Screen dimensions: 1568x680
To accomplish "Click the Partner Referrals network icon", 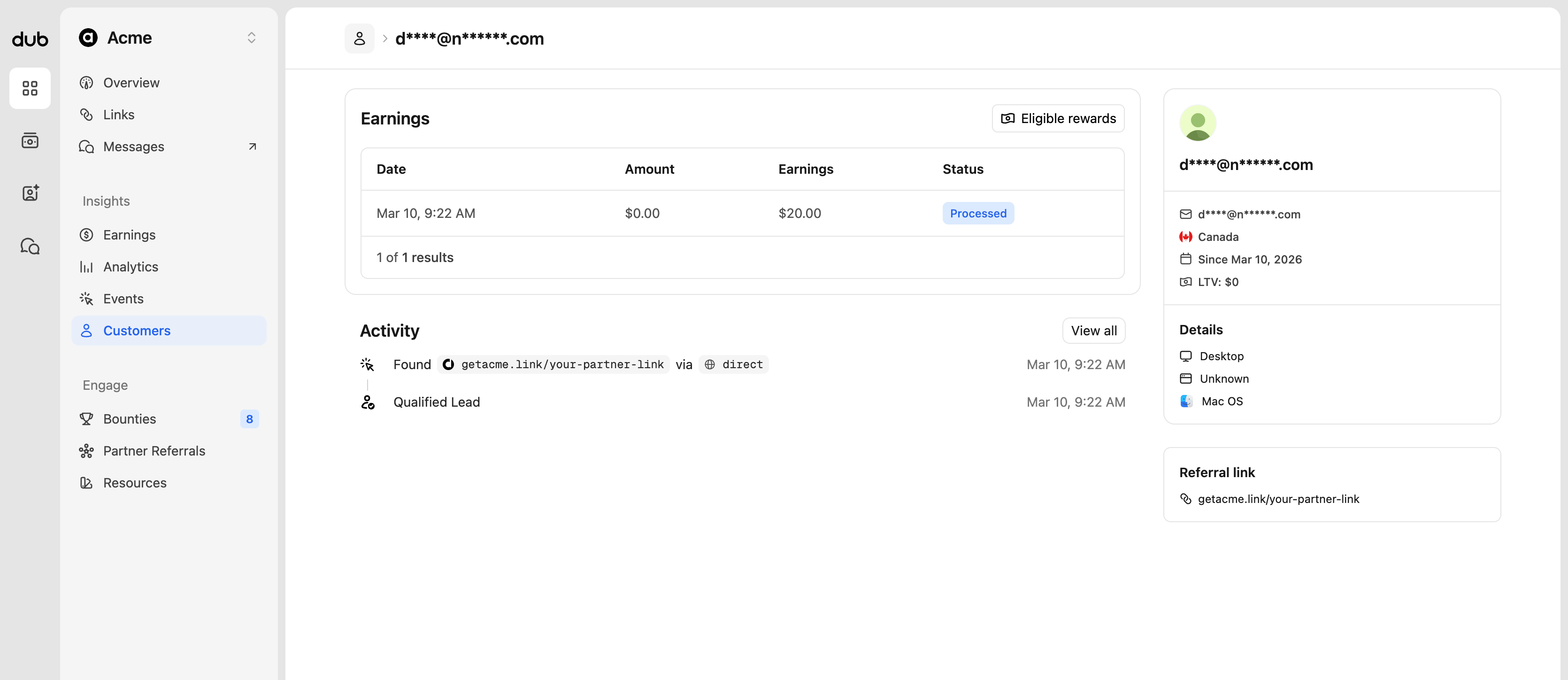I will [86, 451].
